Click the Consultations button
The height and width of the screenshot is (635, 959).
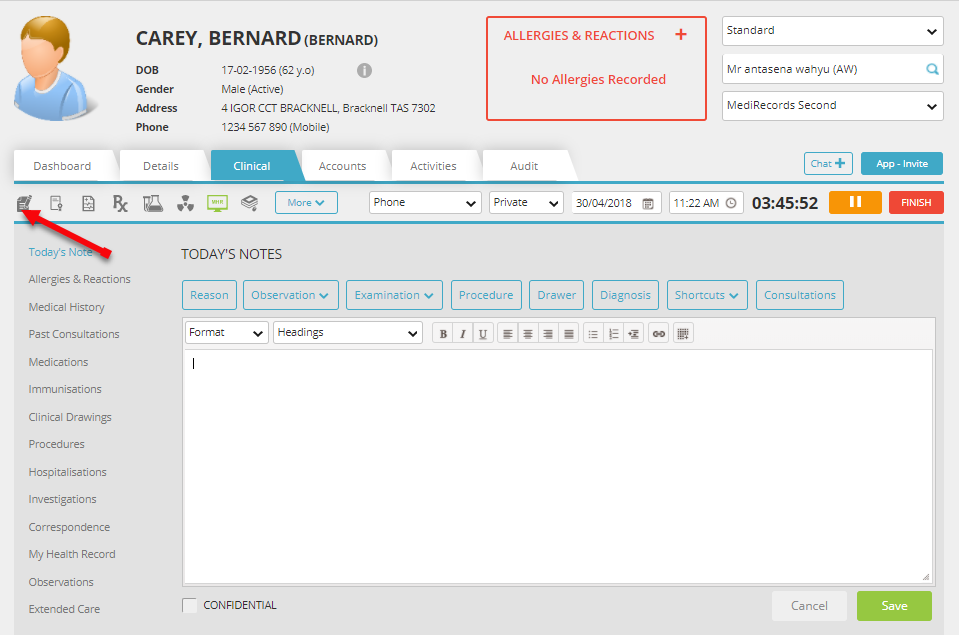(800, 295)
